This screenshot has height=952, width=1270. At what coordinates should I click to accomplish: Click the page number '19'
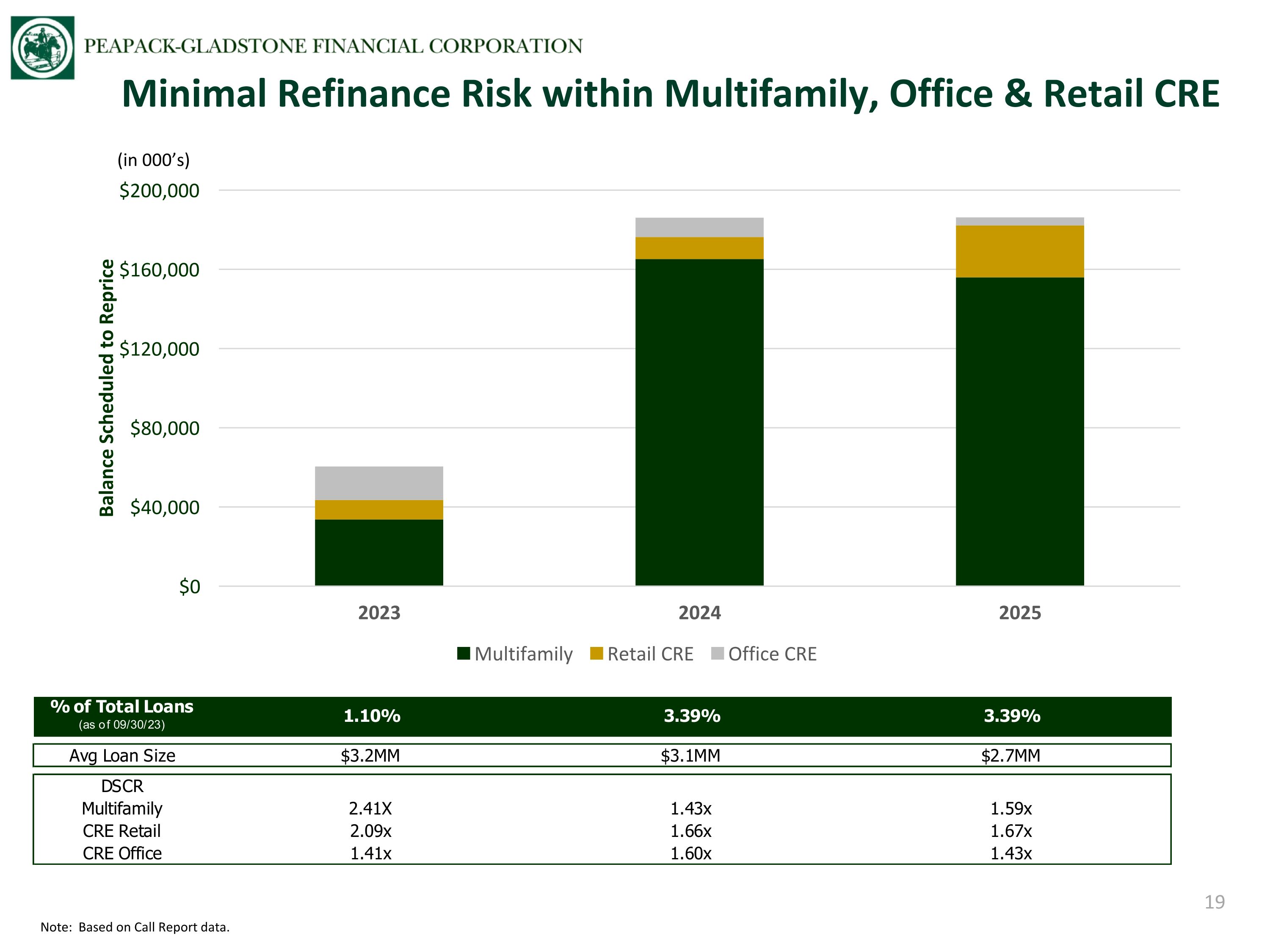pos(1214,902)
